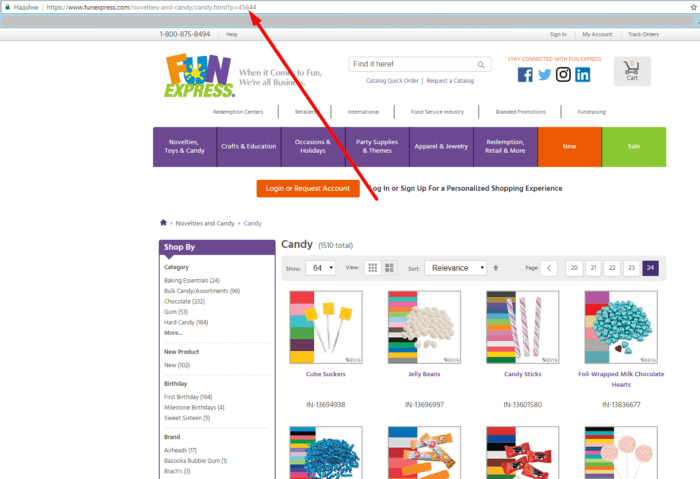The image size is (700, 479).
Task: Open the Relevance sort dropdown
Action: click(455, 268)
